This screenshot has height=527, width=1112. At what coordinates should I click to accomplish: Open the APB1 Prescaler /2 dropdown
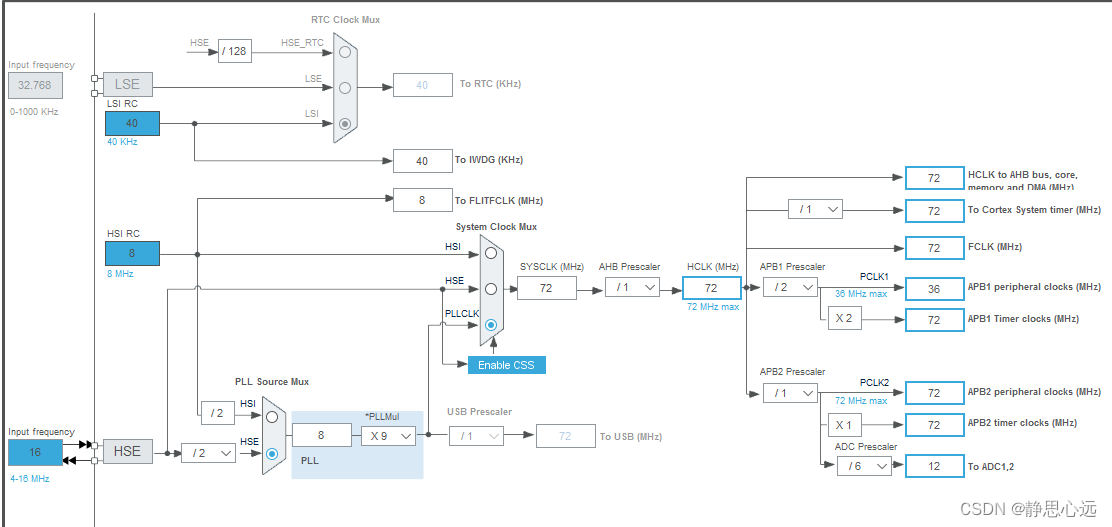click(790, 287)
